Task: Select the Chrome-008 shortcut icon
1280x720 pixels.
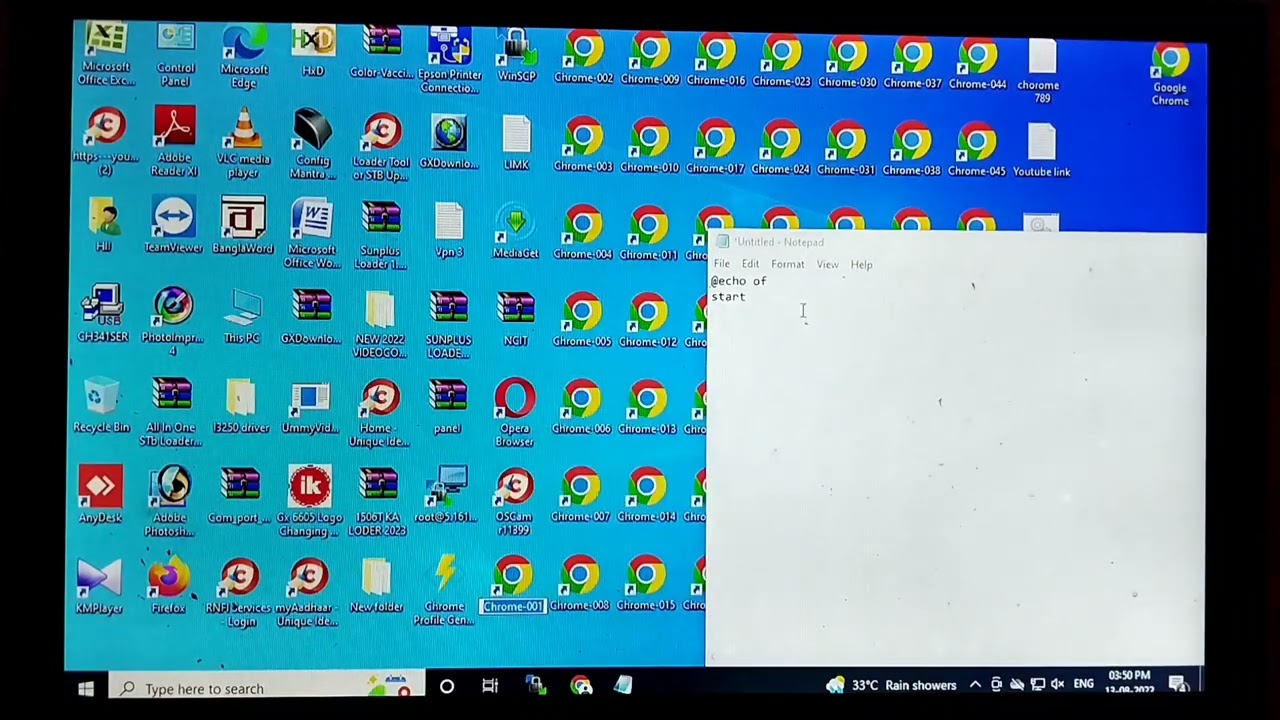Action: (579, 584)
